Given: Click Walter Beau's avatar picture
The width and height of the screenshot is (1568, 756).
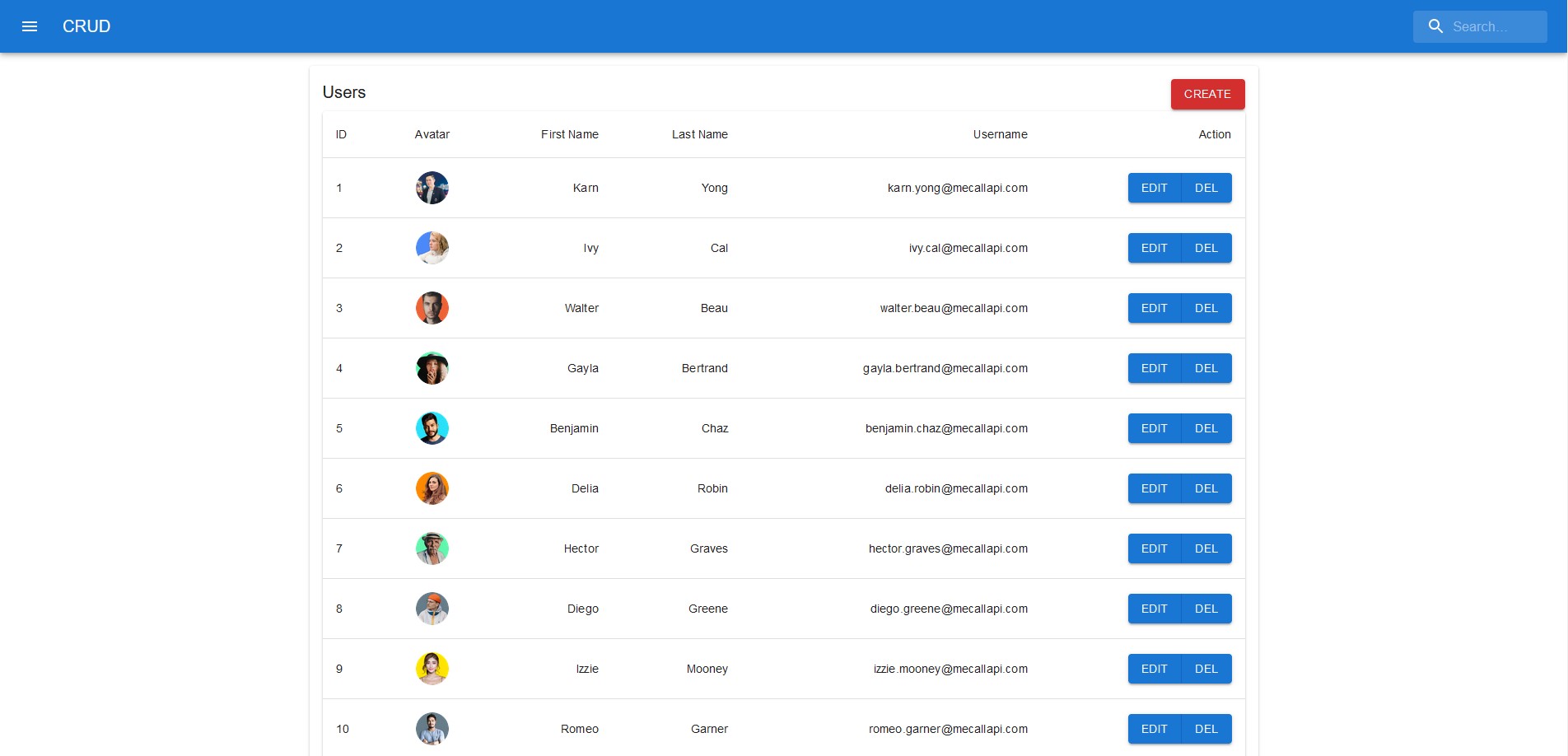Looking at the screenshot, I should click(x=432, y=308).
